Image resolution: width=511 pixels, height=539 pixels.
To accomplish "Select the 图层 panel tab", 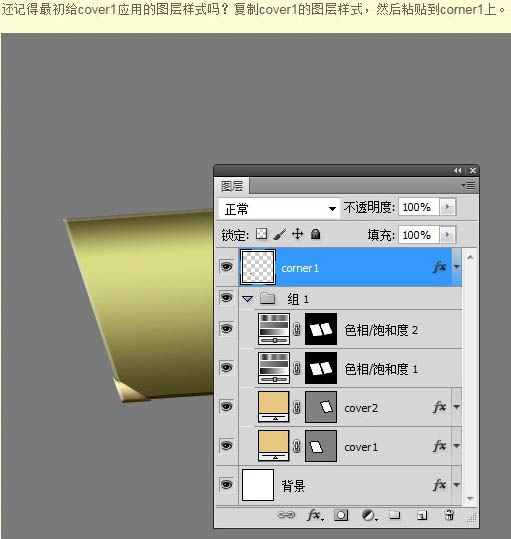I will pos(232,186).
